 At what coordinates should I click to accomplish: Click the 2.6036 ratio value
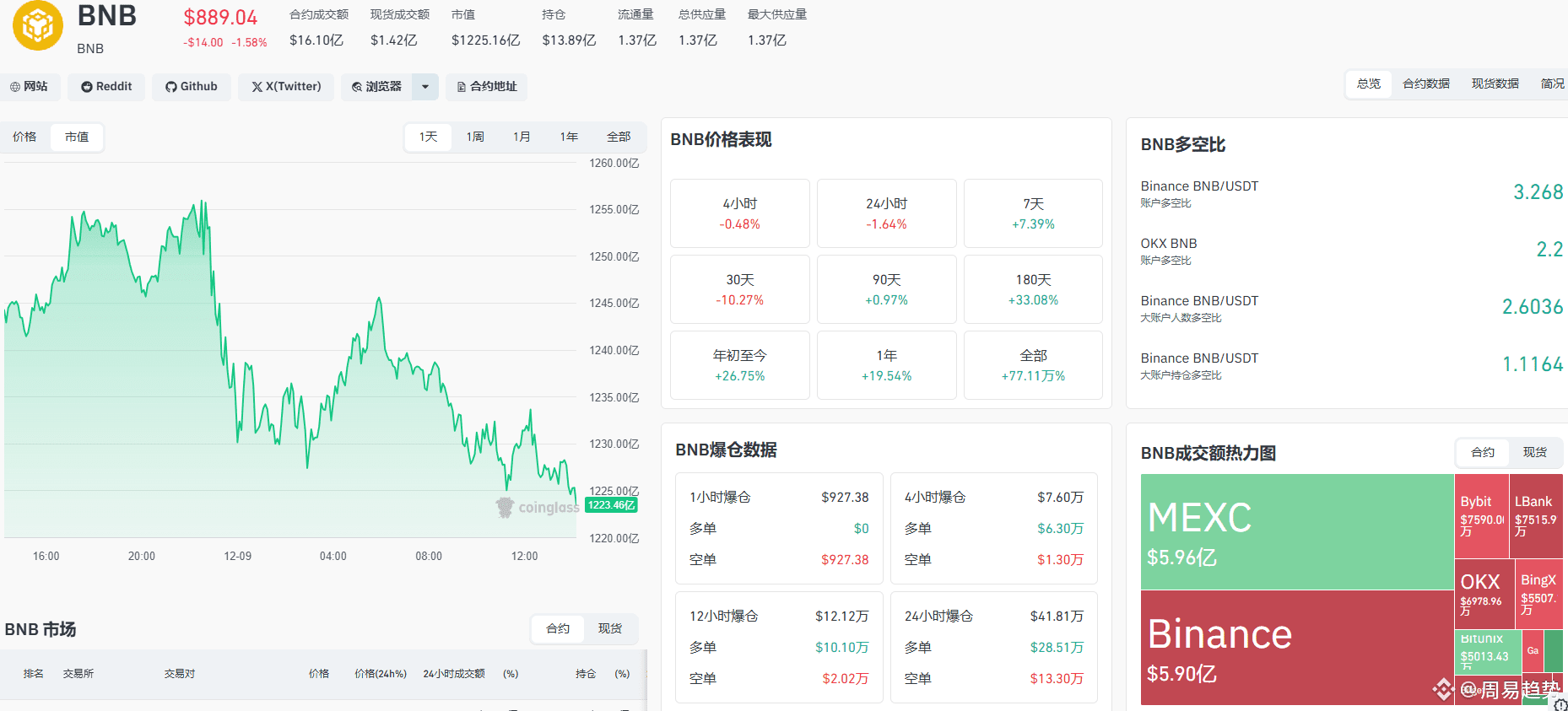[x=1533, y=307]
